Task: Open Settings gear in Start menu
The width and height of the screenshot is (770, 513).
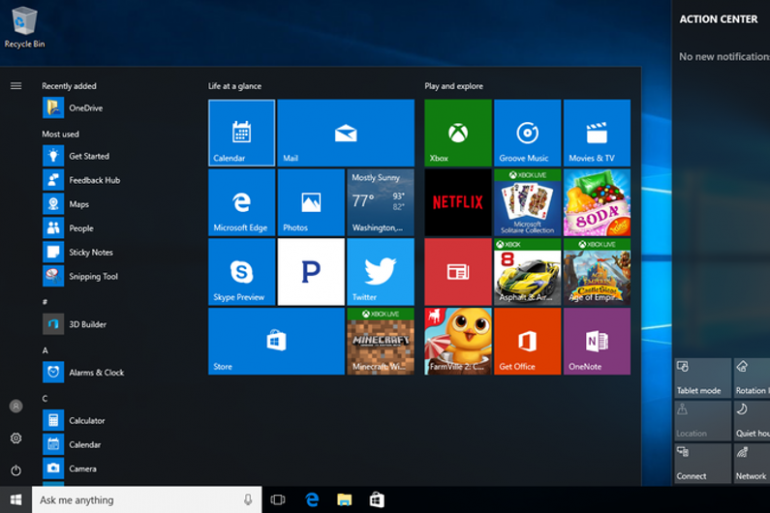Action: (x=16, y=438)
